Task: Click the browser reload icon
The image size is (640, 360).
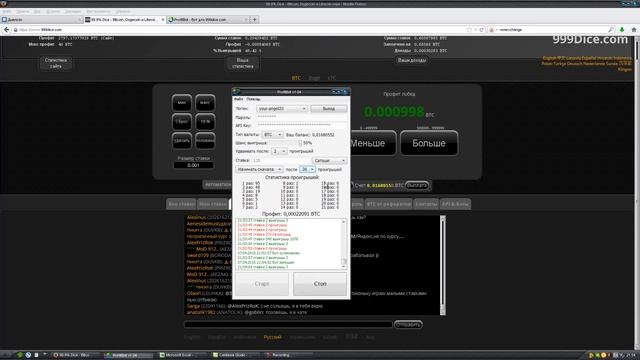Action: [482, 30]
